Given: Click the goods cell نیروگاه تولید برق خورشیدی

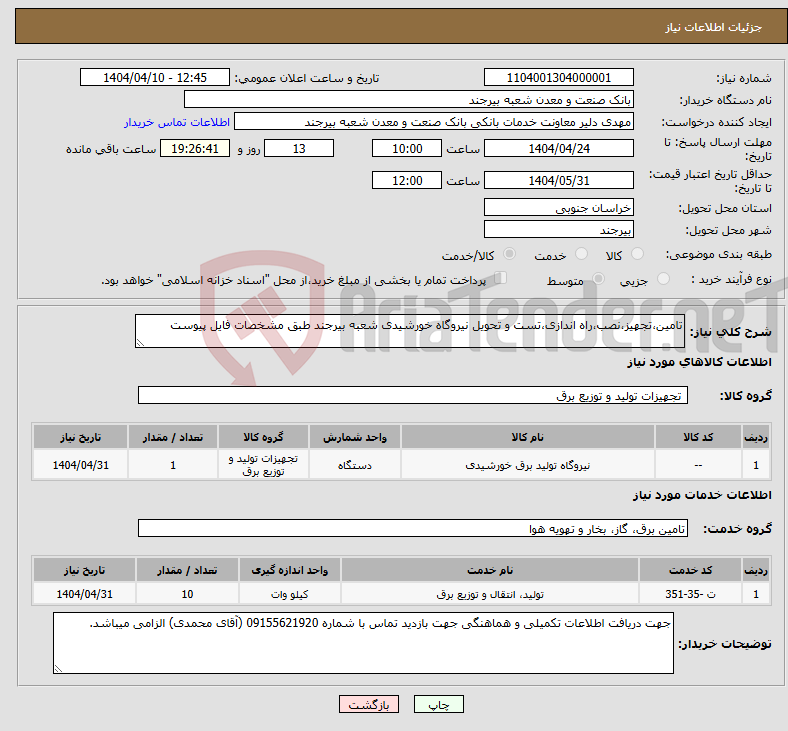Looking at the screenshot, I should click(x=528, y=465).
